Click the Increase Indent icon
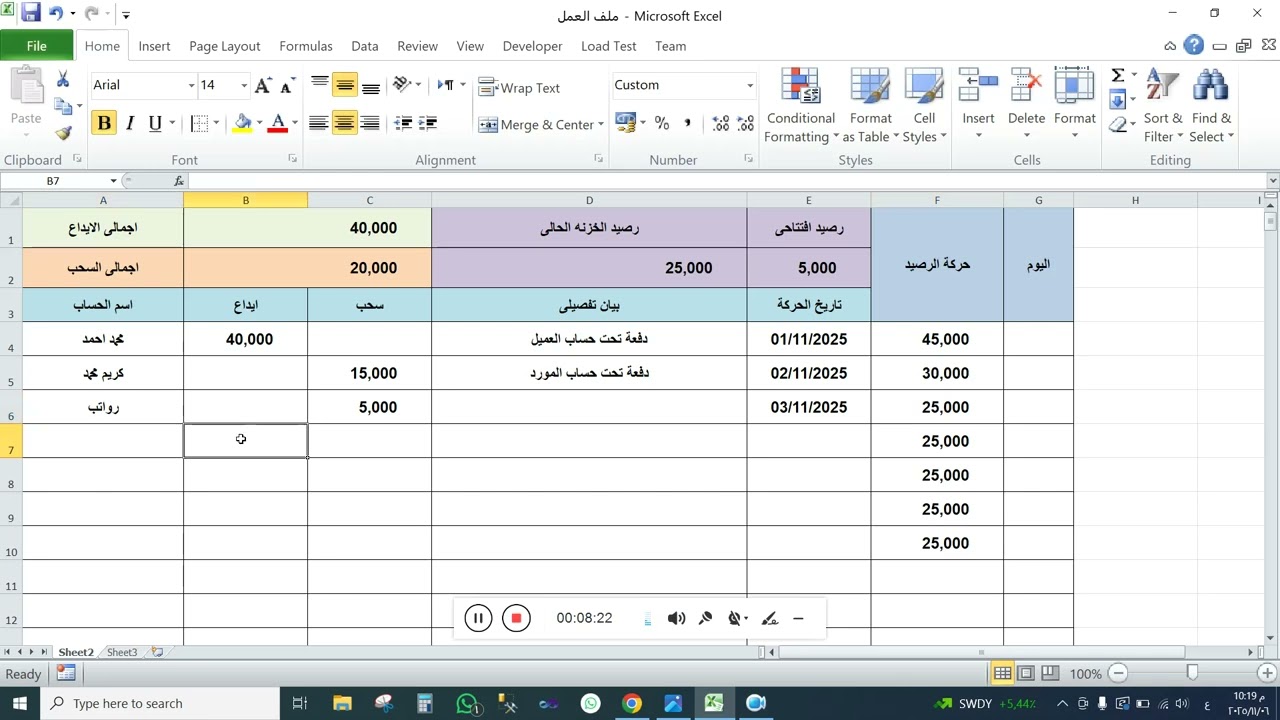The height and width of the screenshot is (720, 1280). coord(428,123)
